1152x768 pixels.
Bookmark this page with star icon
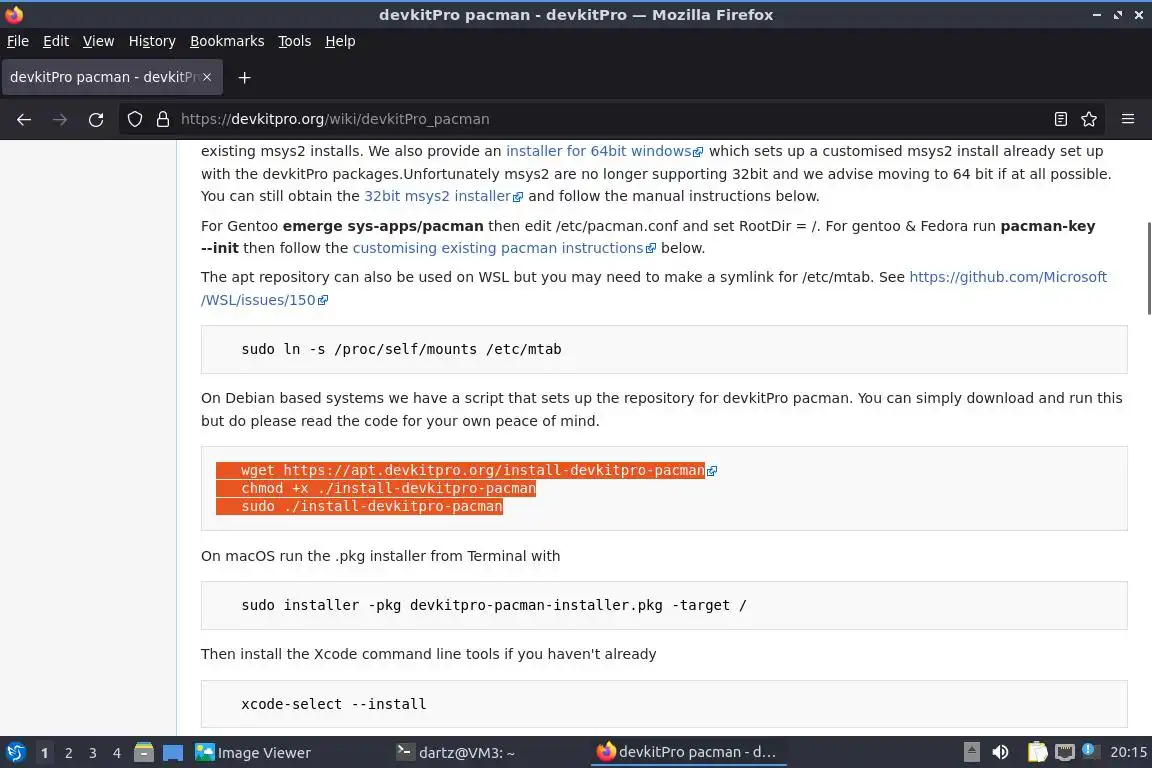tap(1089, 119)
